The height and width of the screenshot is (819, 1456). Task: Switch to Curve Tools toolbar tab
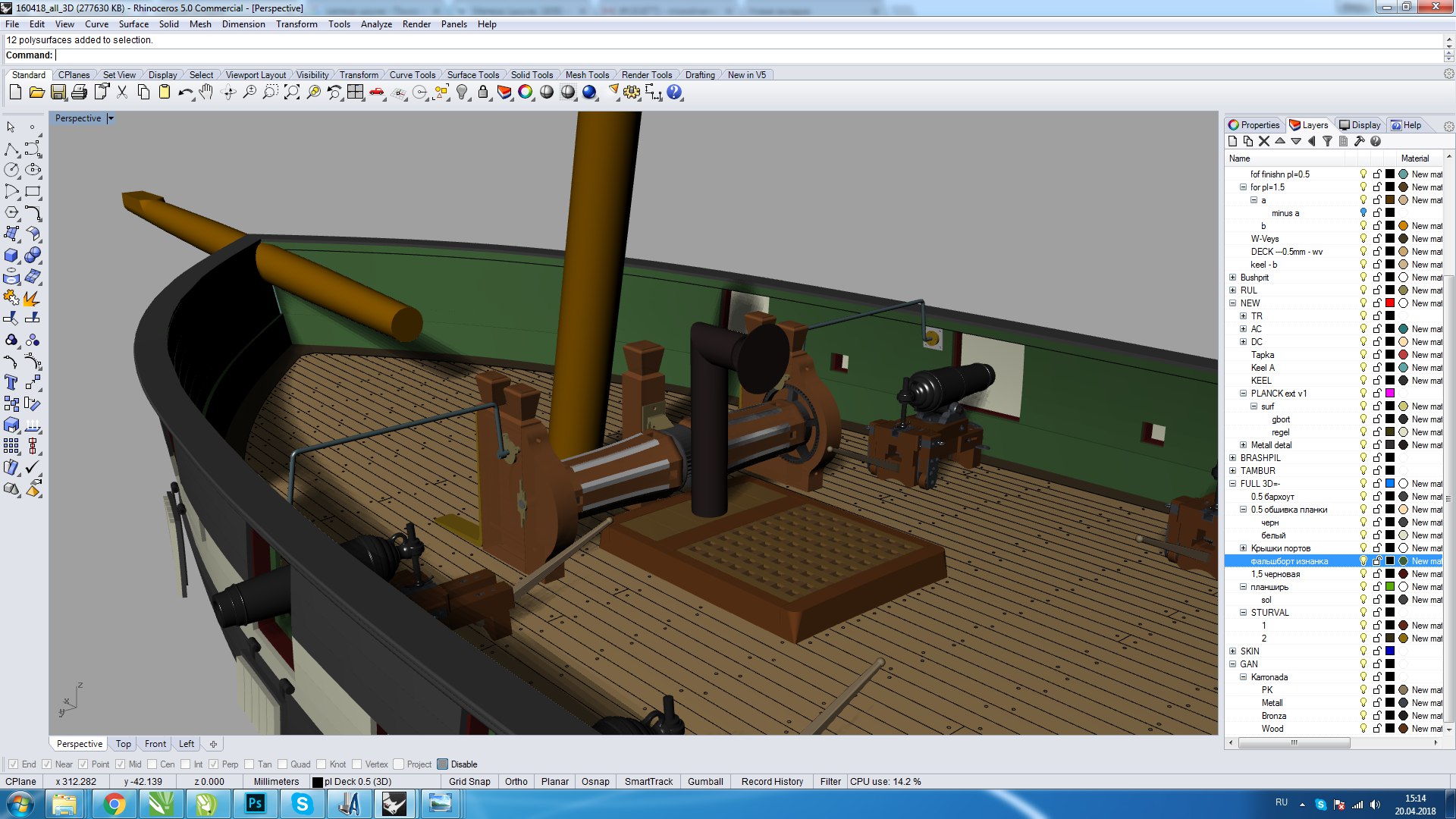[413, 75]
